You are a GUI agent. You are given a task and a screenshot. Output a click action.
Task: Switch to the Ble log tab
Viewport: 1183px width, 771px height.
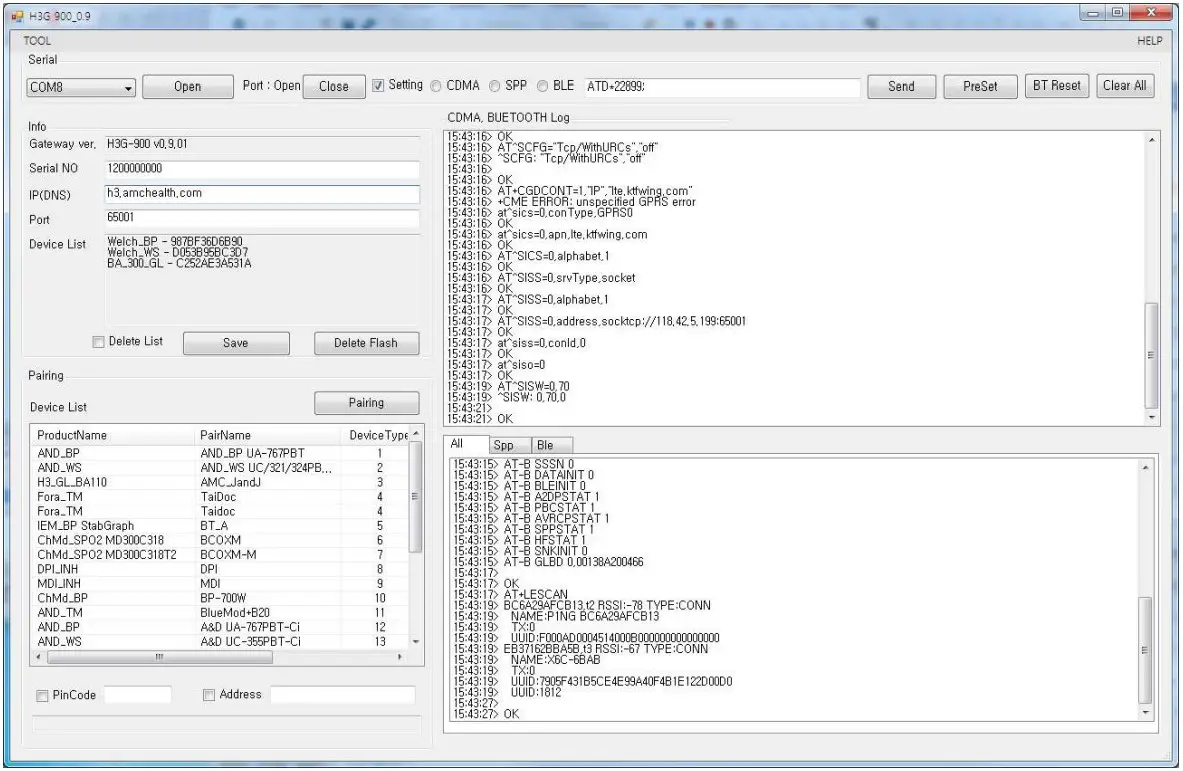point(552,445)
